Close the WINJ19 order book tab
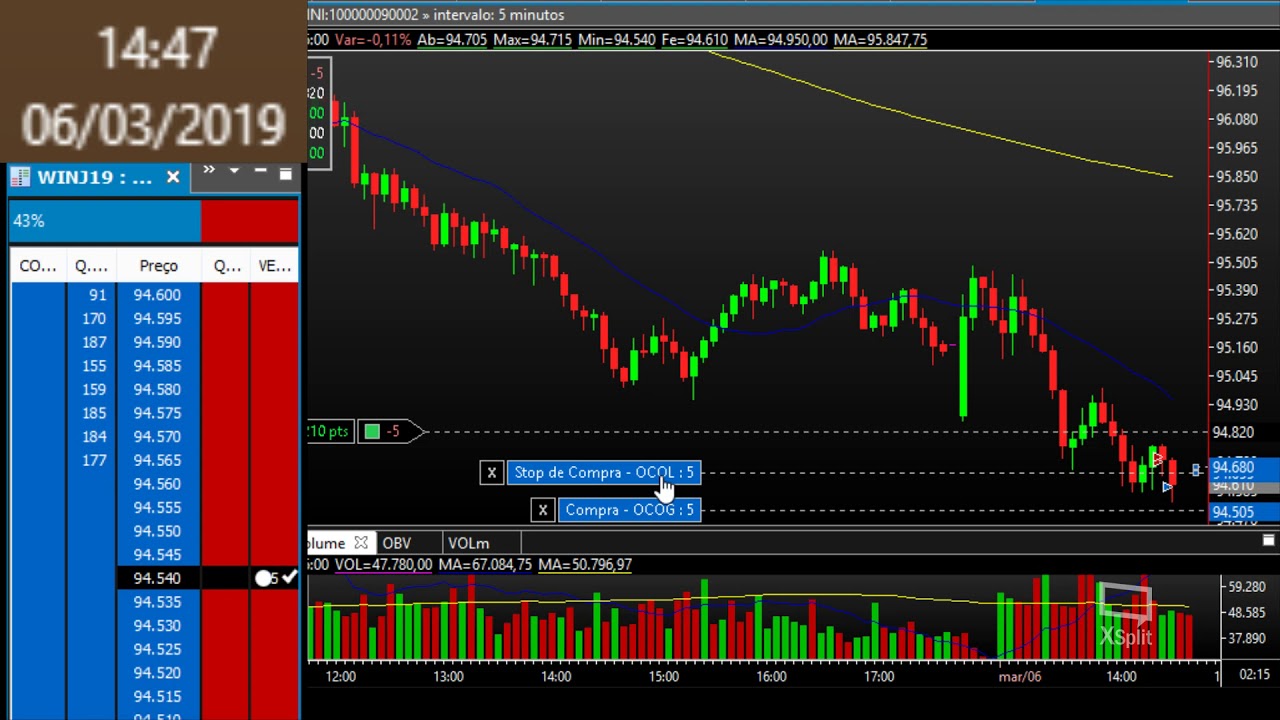Image resolution: width=1280 pixels, height=720 pixels. [x=173, y=177]
